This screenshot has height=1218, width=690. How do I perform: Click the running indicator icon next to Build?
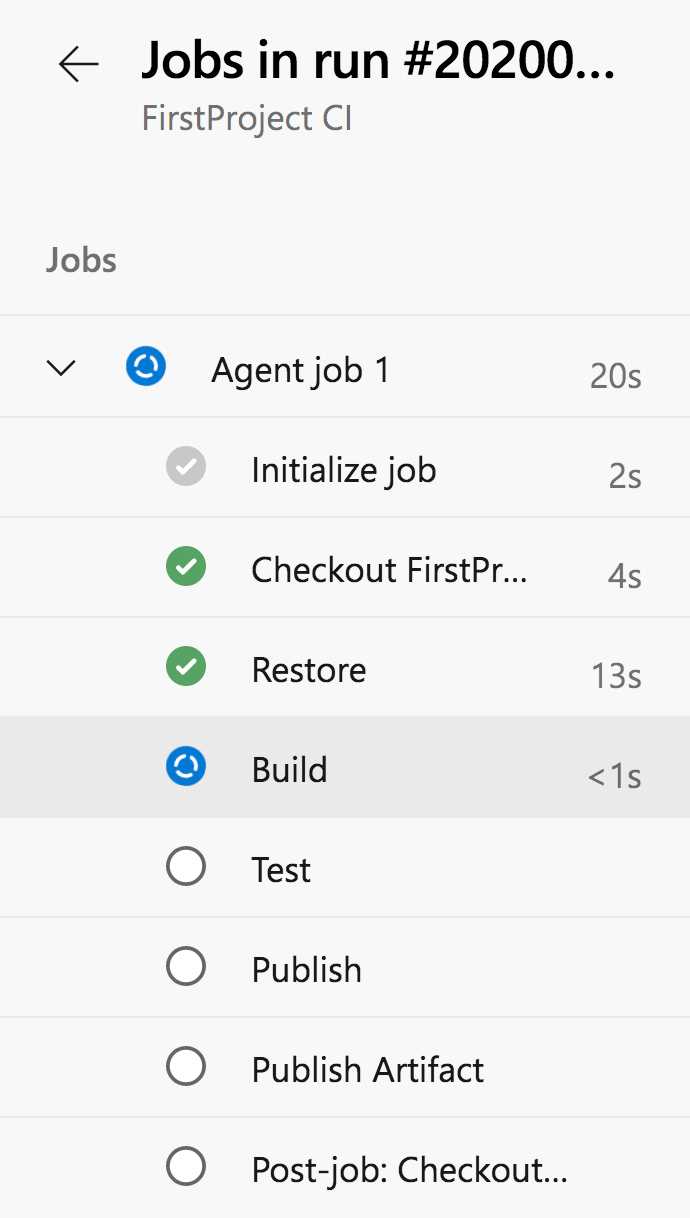pos(185,766)
